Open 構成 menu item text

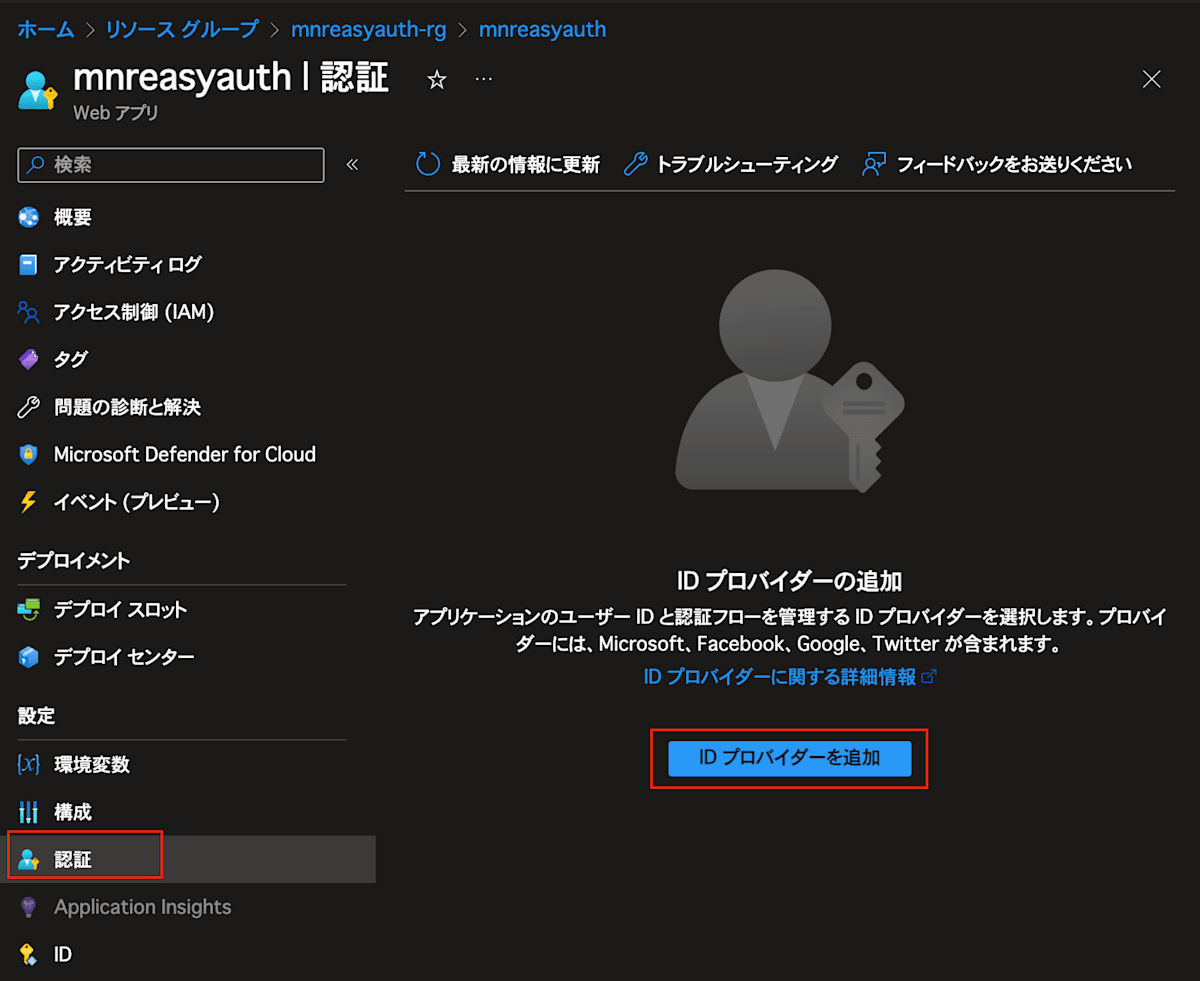[x=73, y=812]
